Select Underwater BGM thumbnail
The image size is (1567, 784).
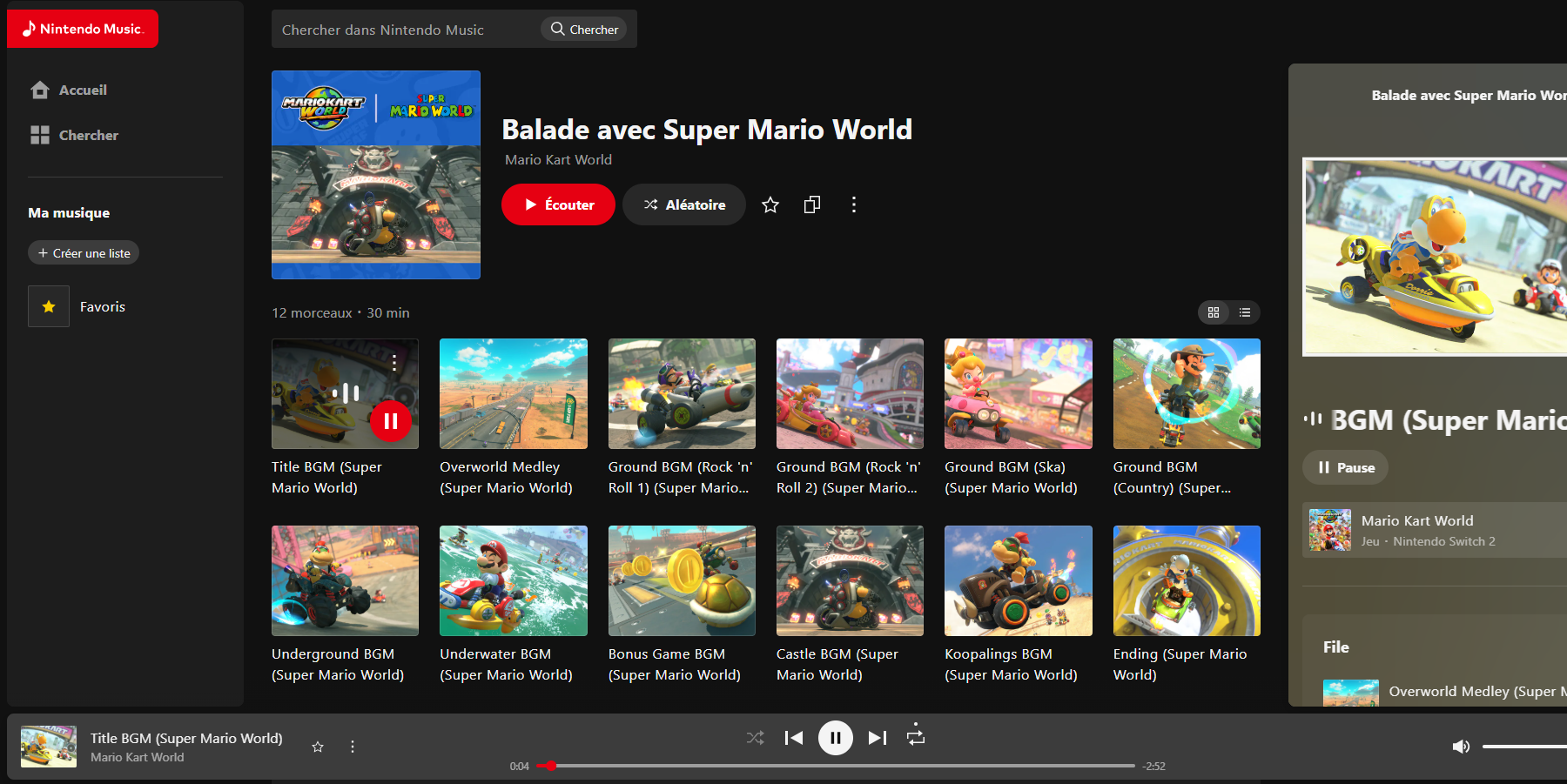(514, 580)
